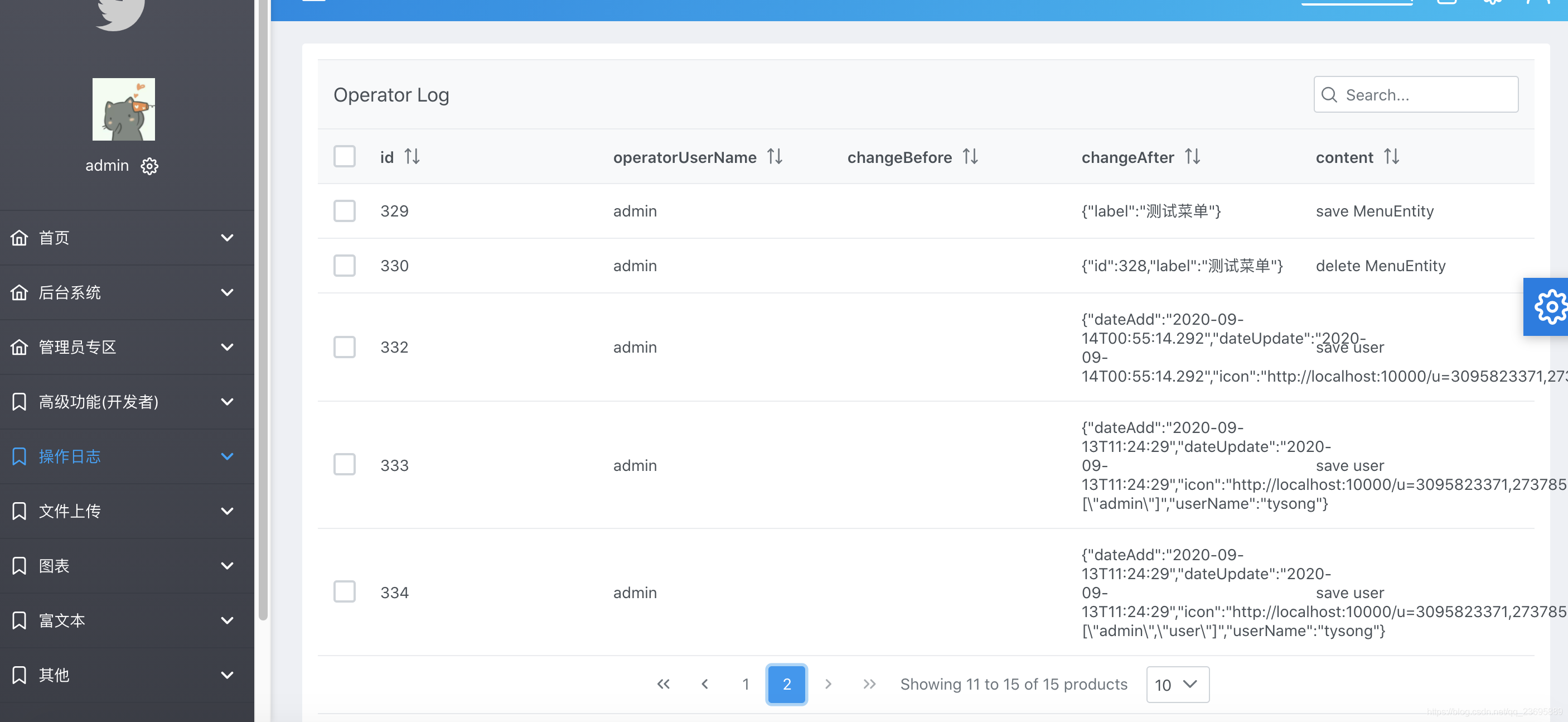This screenshot has width=1568, height=722.
Task: Click the id column header label
Action: tap(387, 157)
